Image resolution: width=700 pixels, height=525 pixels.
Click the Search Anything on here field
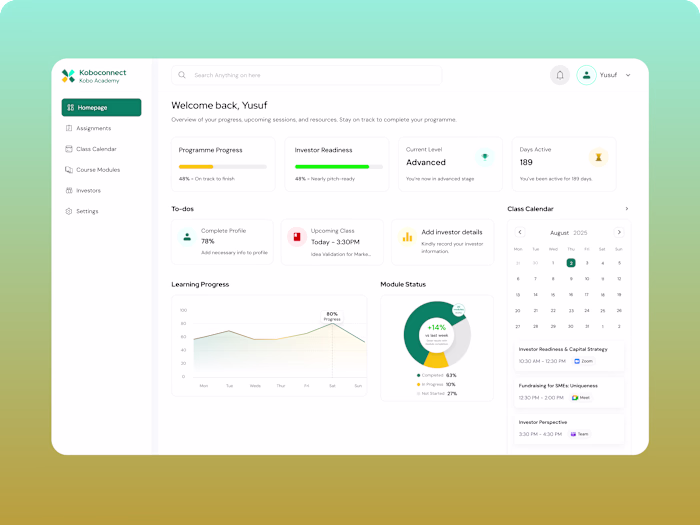tap(307, 75)
